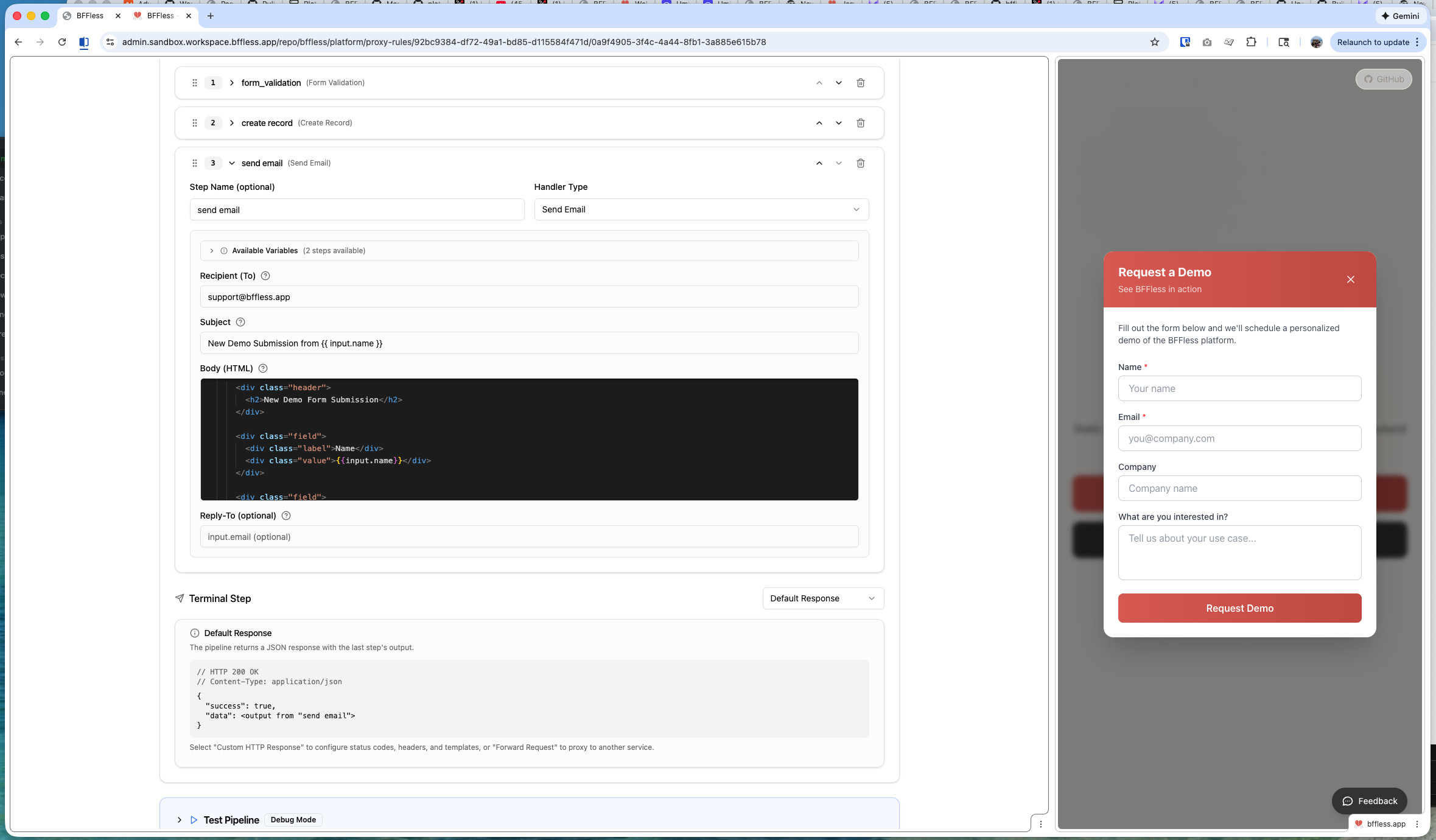
Task: Open the Default Response terminal step dropdown
Action: tap(822, 598)
